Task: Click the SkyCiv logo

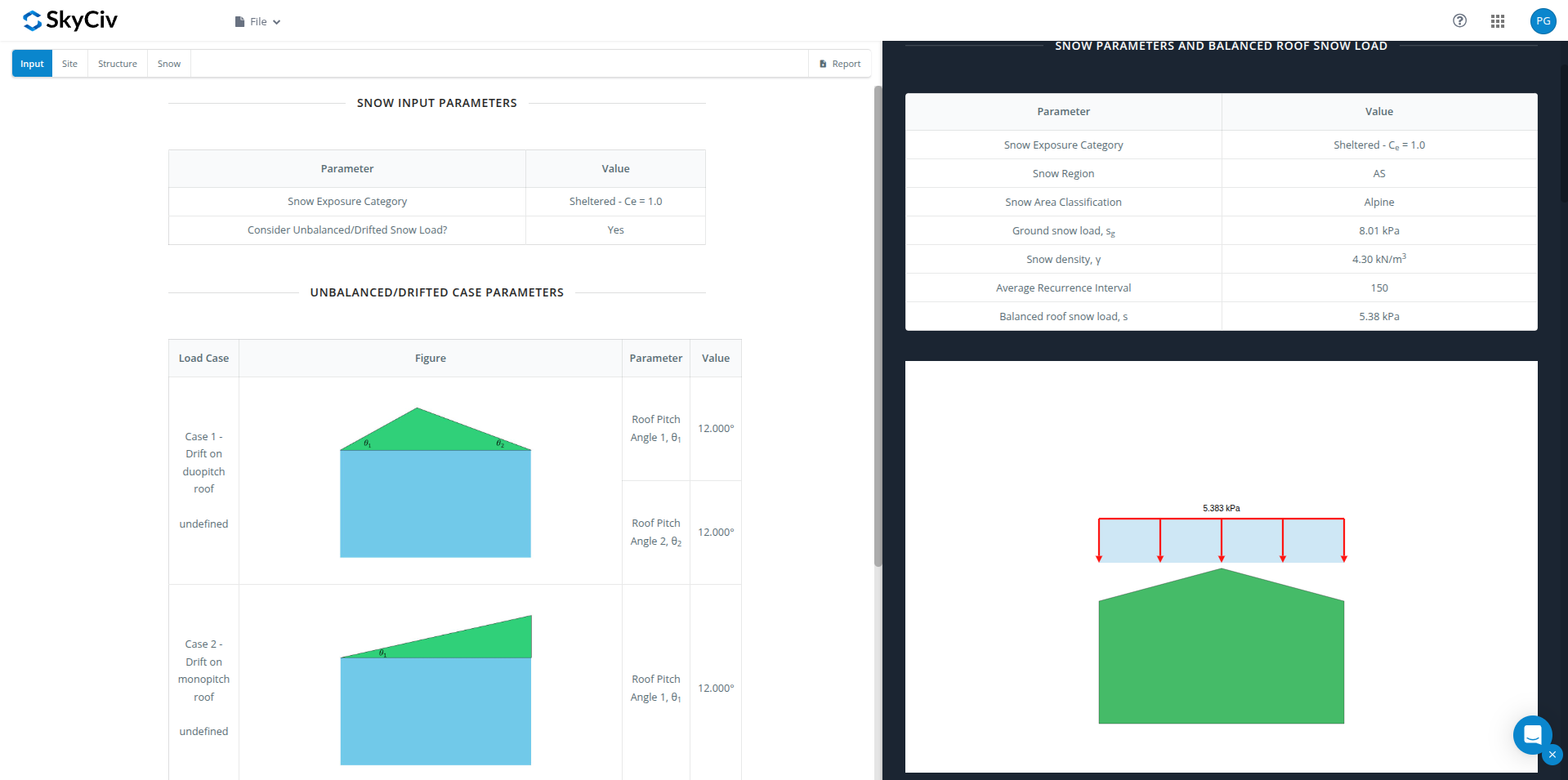Action: [x=70, y=20]
